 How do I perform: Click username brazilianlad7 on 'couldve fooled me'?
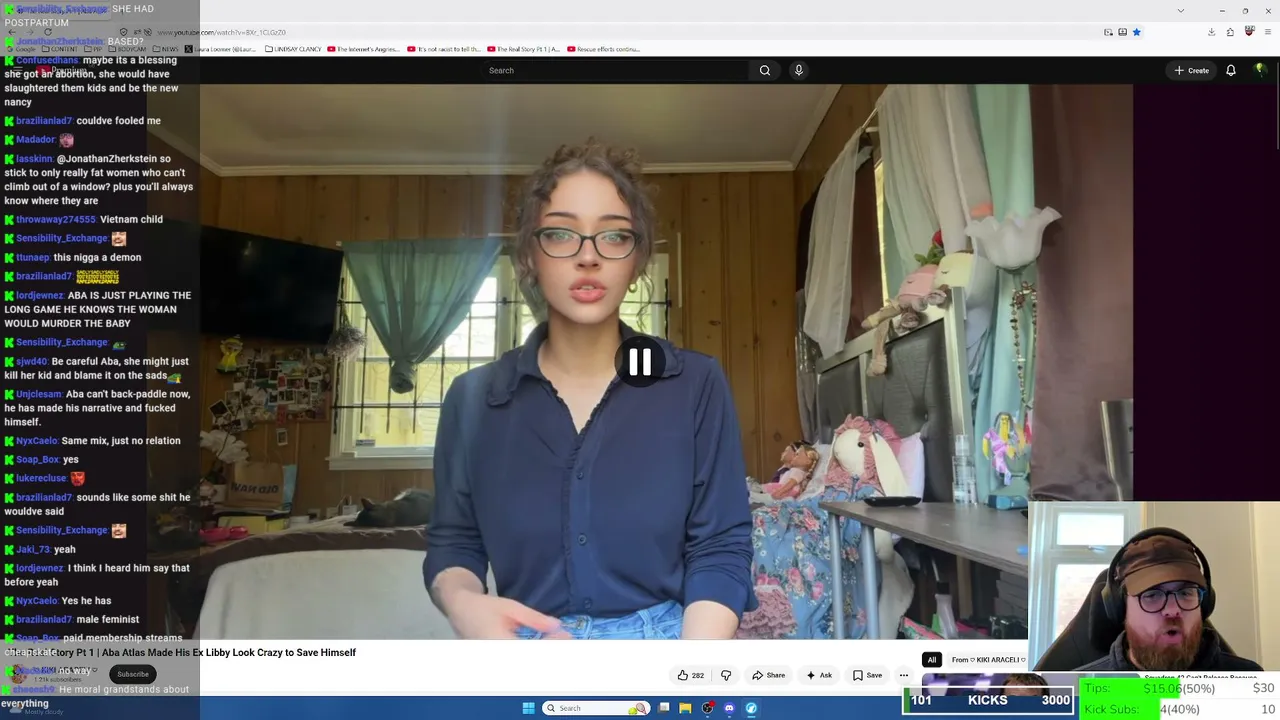[x=44, y=121]
